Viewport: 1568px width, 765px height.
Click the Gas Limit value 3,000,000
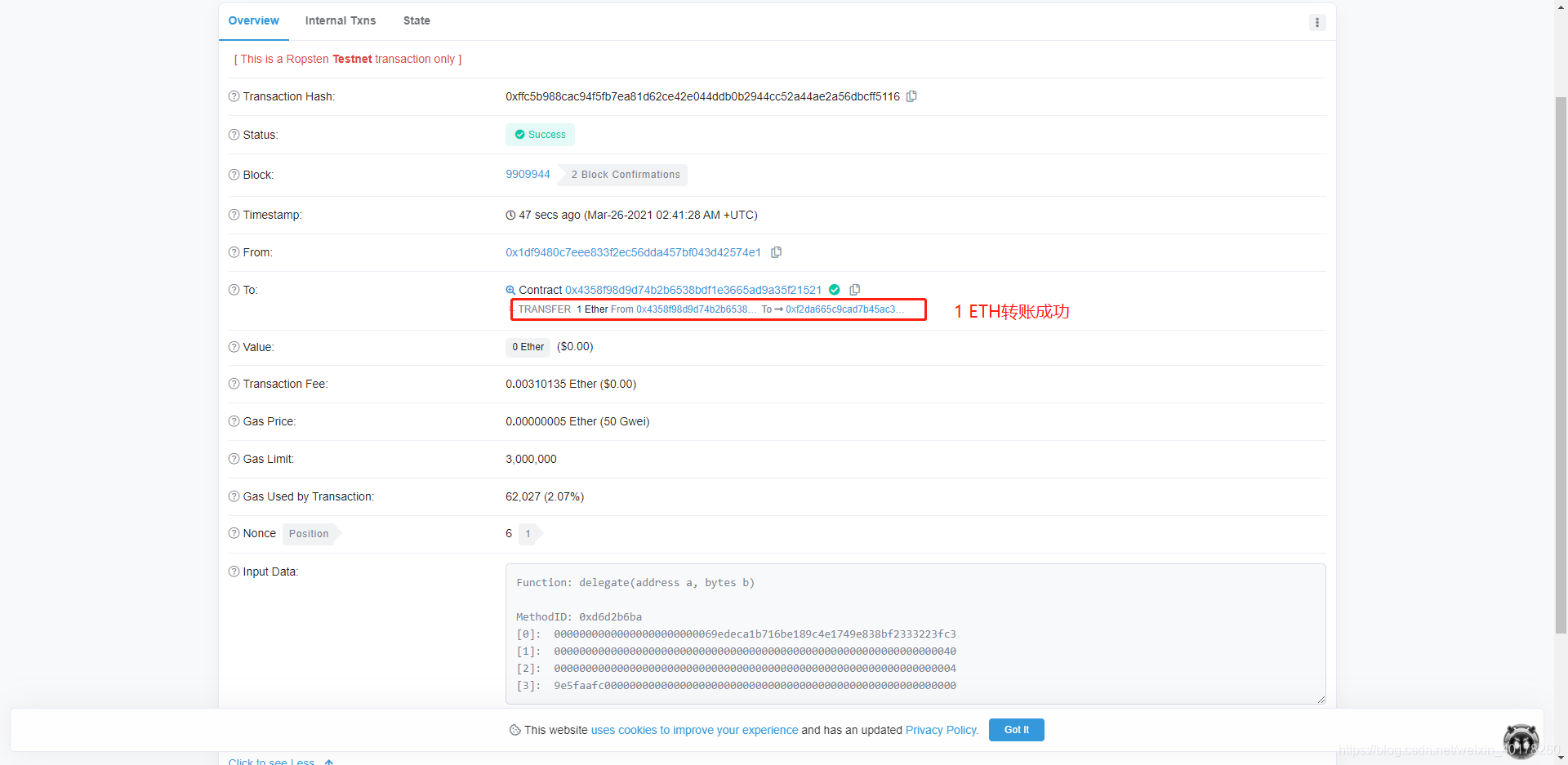(x=531, y=459)
